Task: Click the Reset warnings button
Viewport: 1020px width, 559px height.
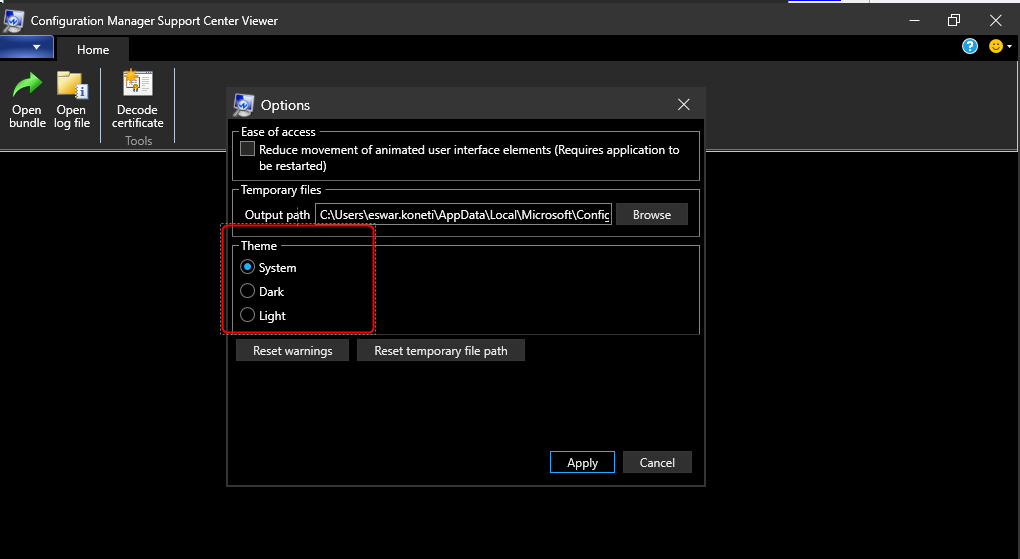Action: (x=292, y=351)
